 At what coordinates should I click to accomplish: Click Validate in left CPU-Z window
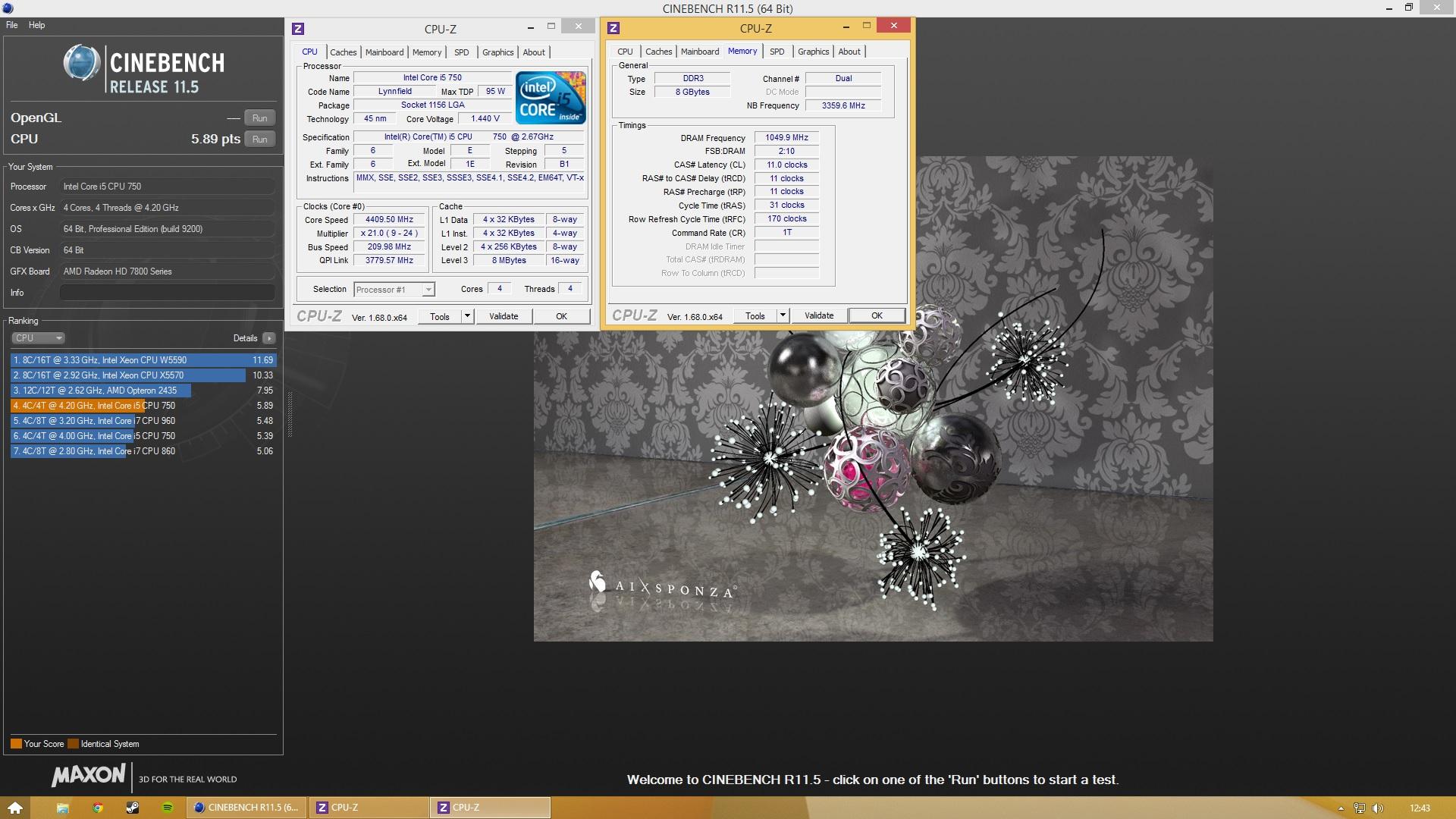pos(504,317)
